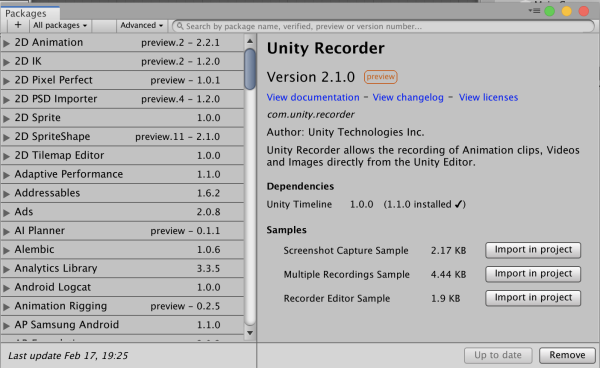Image resolution: width=600 pixels, height=368 pixels.
Task: Select the Addressables package name
Action: [x=47, y=193]
